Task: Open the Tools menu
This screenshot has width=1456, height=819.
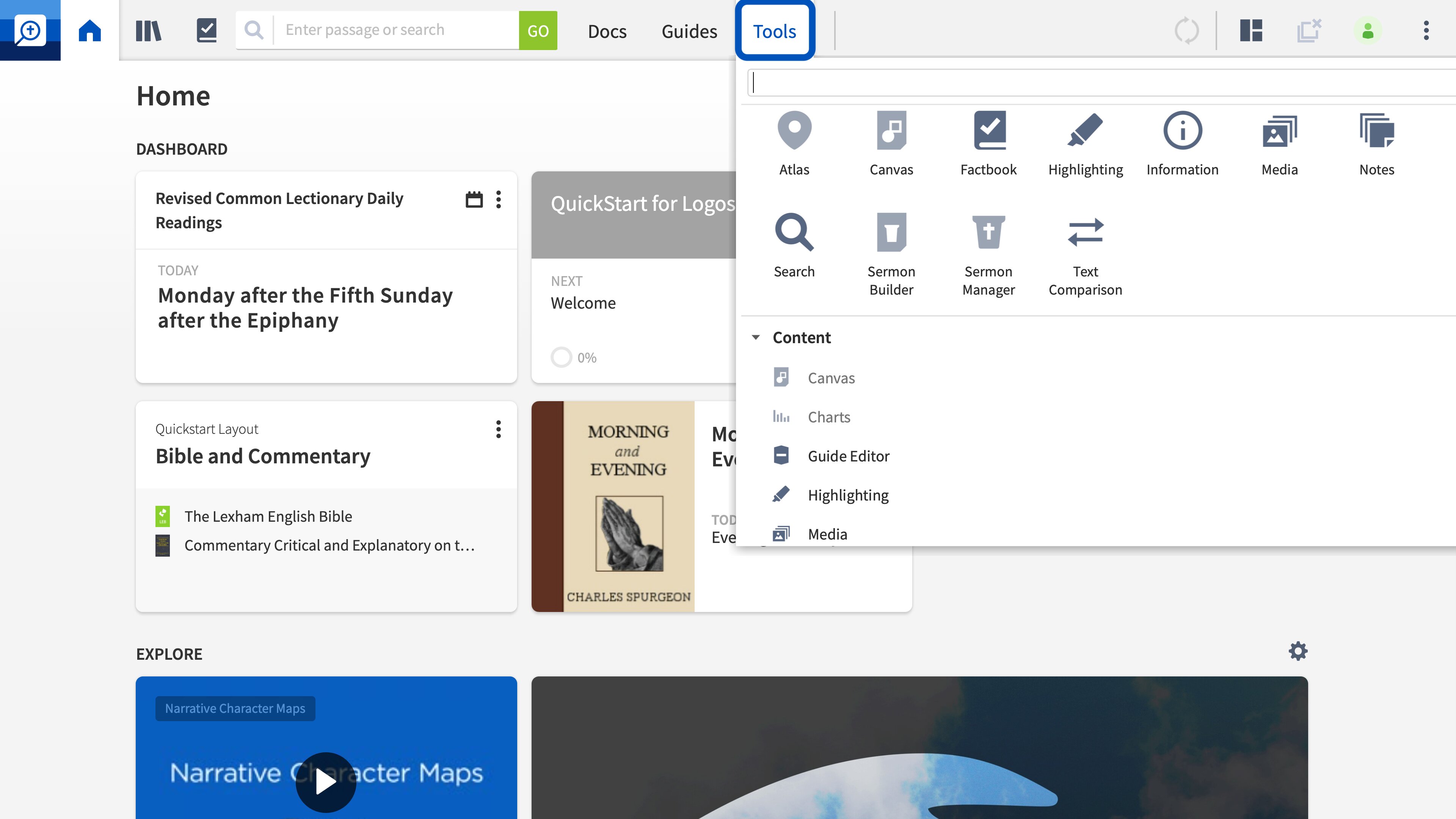Action: (774, 31)
